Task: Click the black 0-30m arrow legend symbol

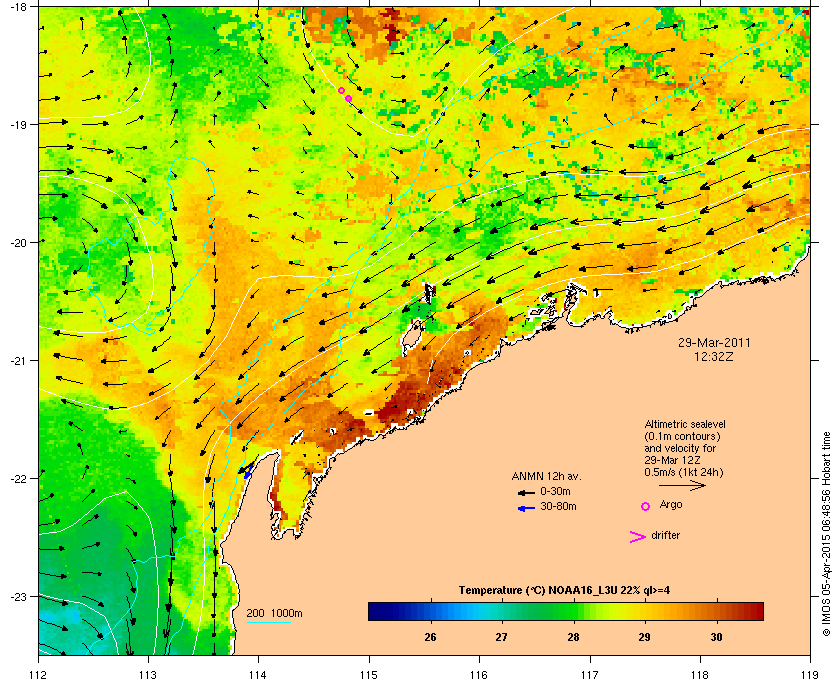Action: (x=527, y=492)
